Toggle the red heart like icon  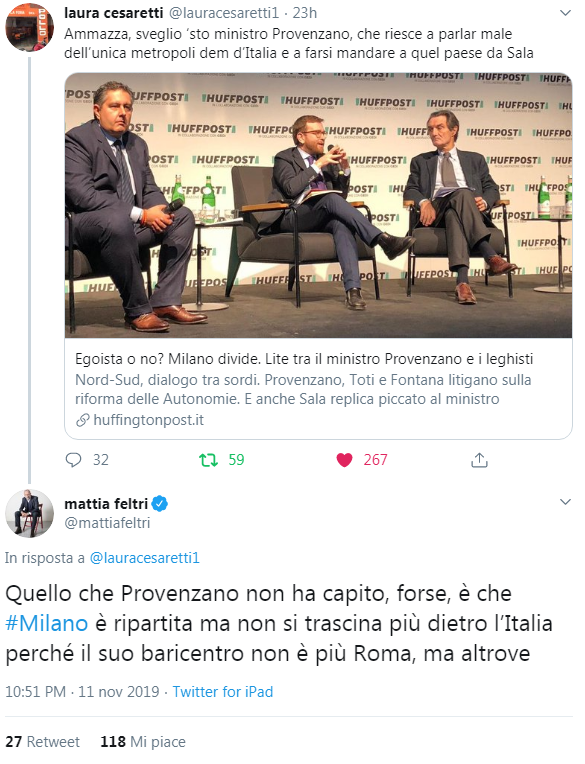tap(344, 459)
